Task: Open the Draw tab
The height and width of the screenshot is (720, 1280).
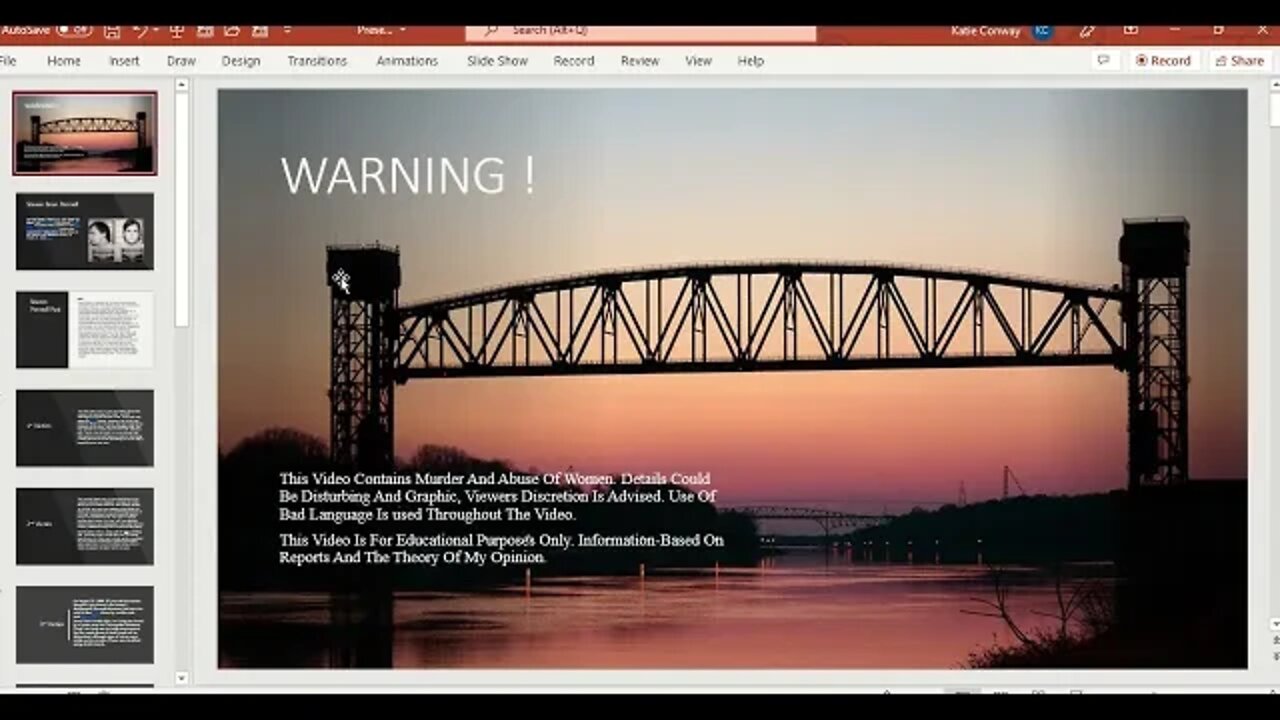Action: click(181, 61)
